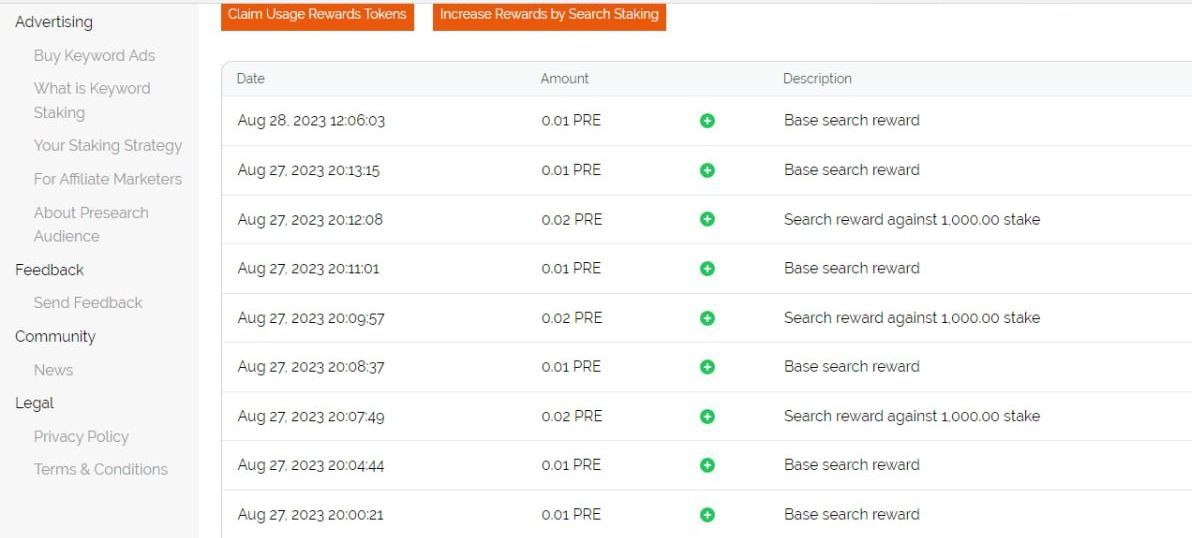Image resolution: width=1192 pixels, height=538 pixels.
Task: Go to Your Staking Strategy
Action: click(108, 146)
